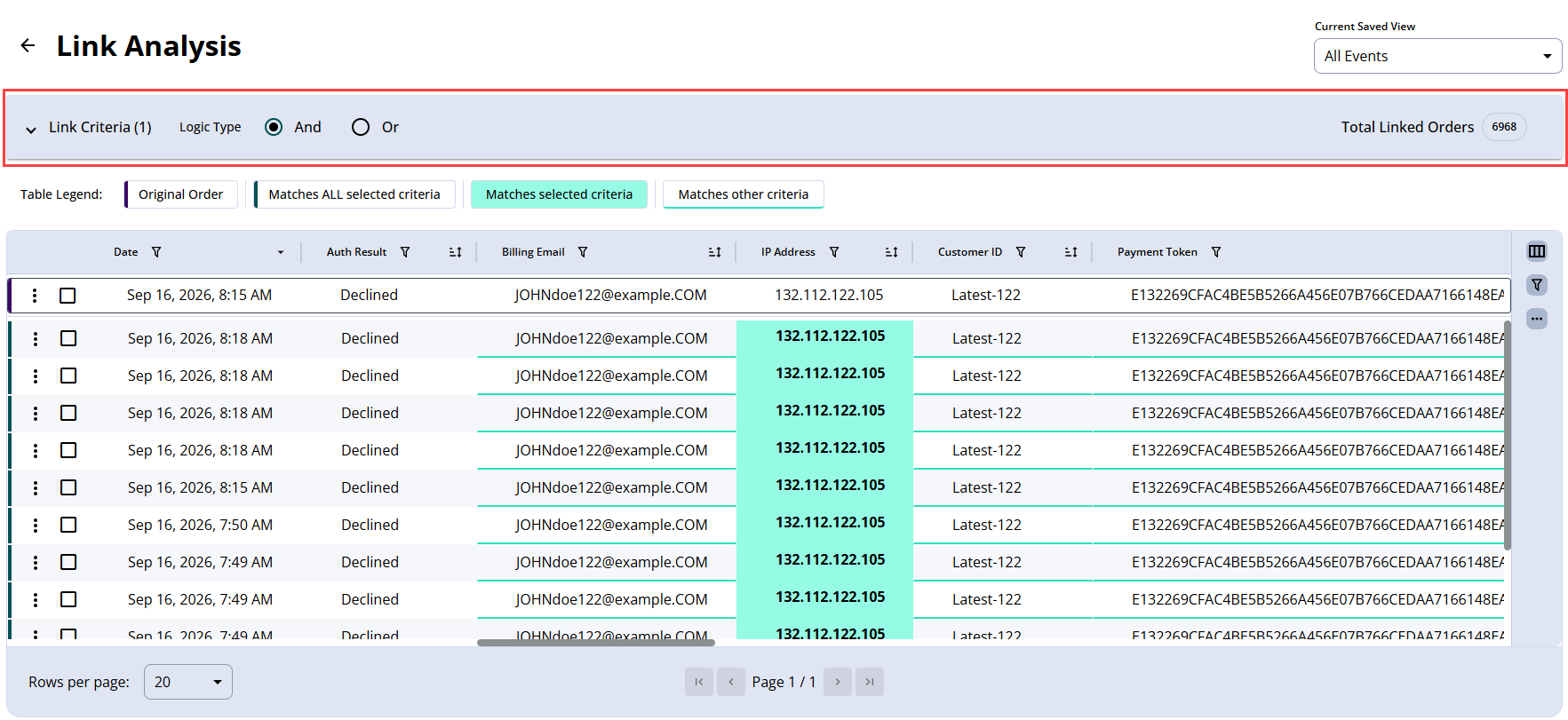Select the And logic type

click(x=274, y=127)
